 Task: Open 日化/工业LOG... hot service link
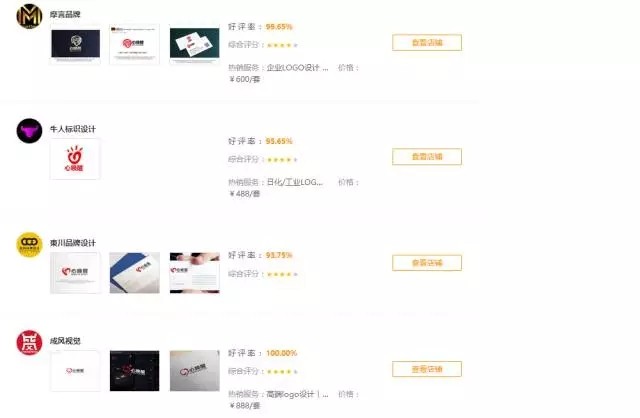(x=295, y=182)
